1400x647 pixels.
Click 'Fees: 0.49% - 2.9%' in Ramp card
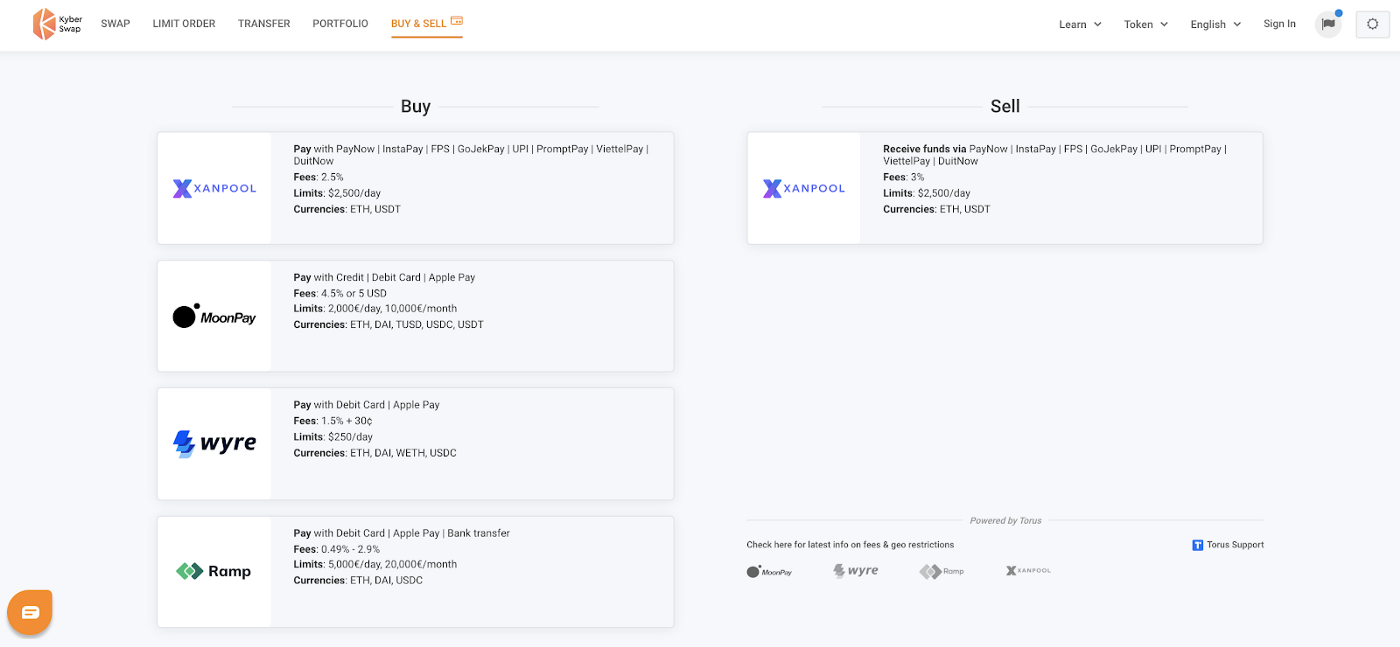tap(336, 549)
